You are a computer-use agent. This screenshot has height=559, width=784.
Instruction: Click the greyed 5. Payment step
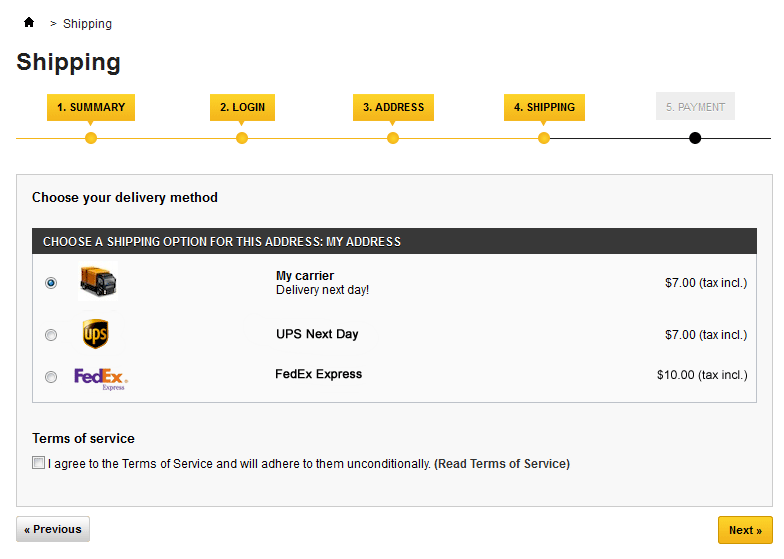[x=695, y=107]
